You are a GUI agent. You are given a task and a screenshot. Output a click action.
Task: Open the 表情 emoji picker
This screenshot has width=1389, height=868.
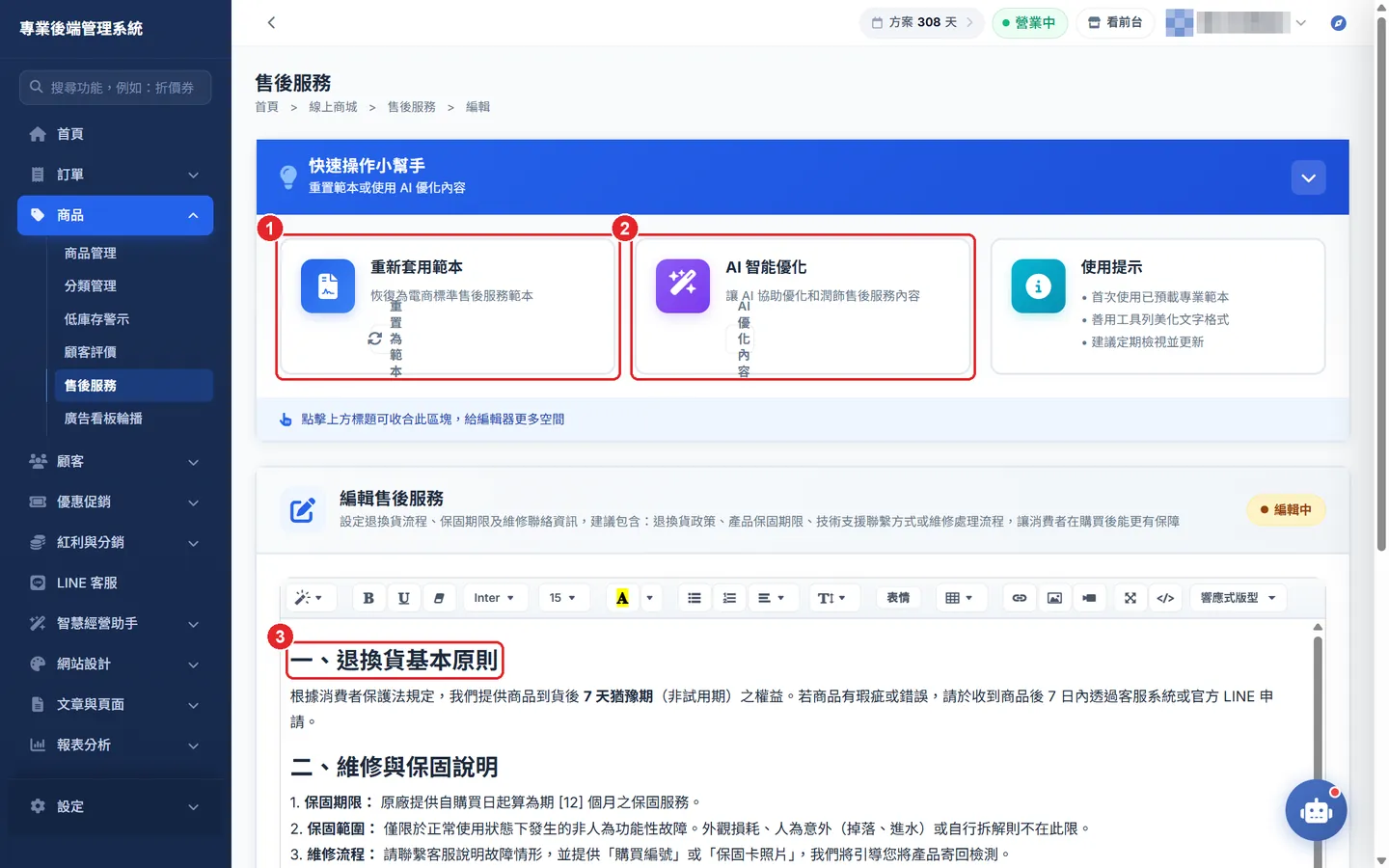(898, 598)
